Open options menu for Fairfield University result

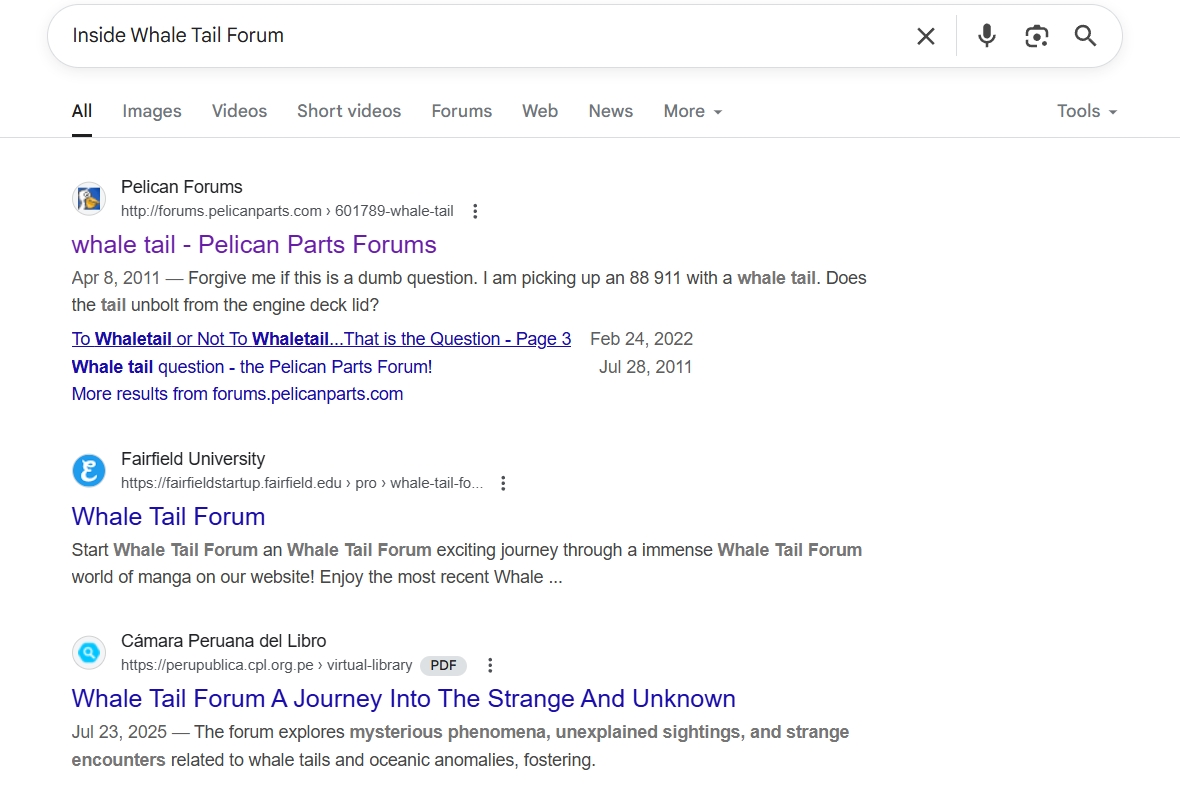coord(503,483)
